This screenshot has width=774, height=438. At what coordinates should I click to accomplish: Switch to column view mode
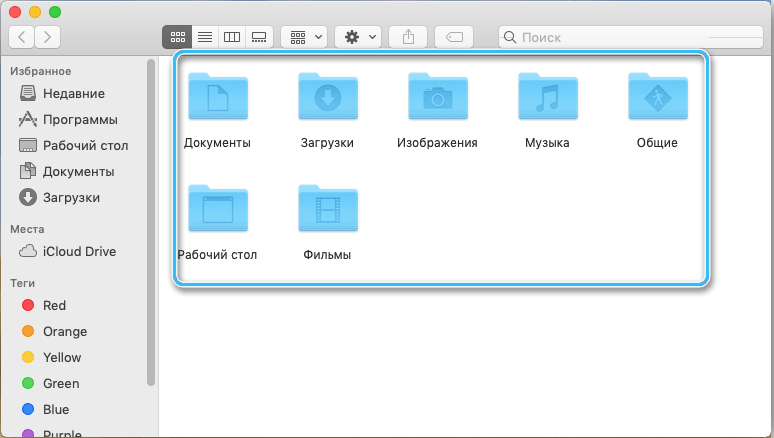point(231,37)
